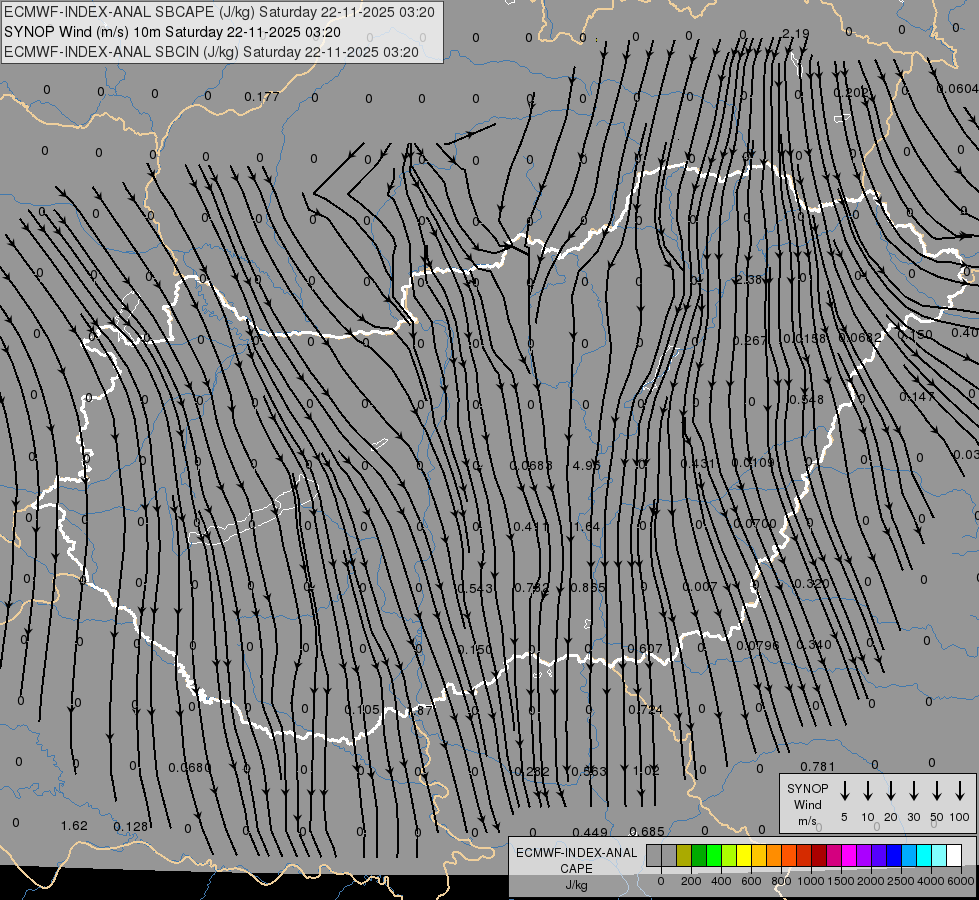The image size is (979, 900).
Task: Click the 100 m/s wind arrow in legend
Action: tap(960, 791)
